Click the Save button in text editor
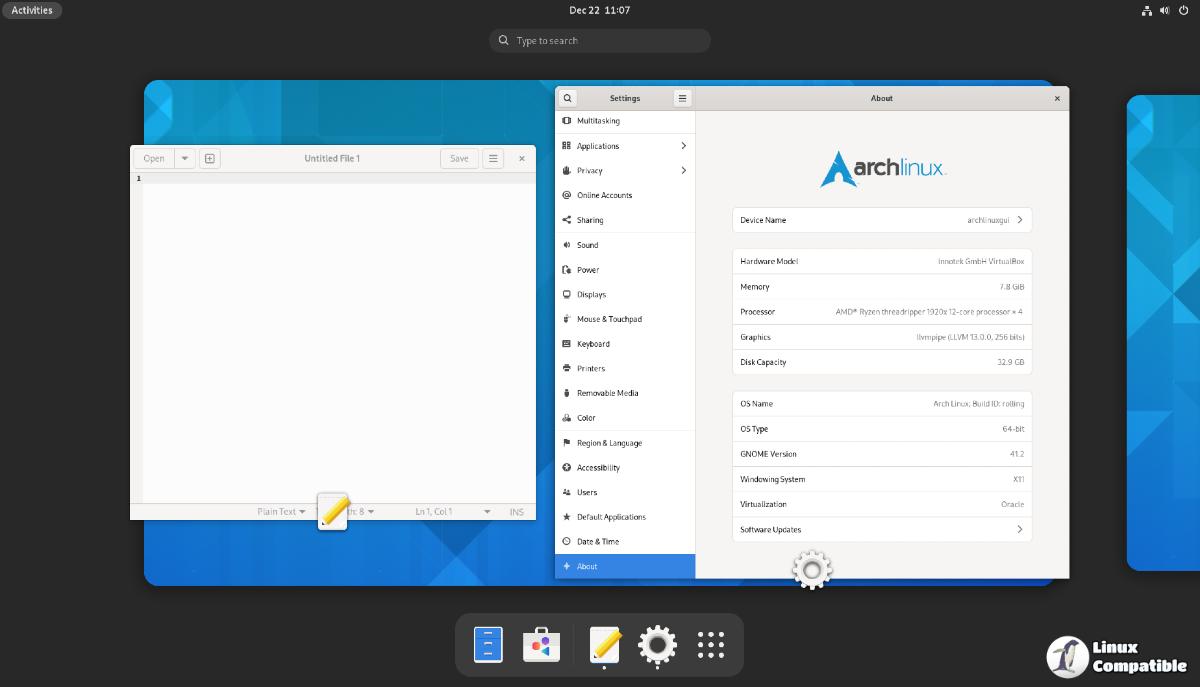The width and height of the screenshot is (1200, 687). coord(459,158)
